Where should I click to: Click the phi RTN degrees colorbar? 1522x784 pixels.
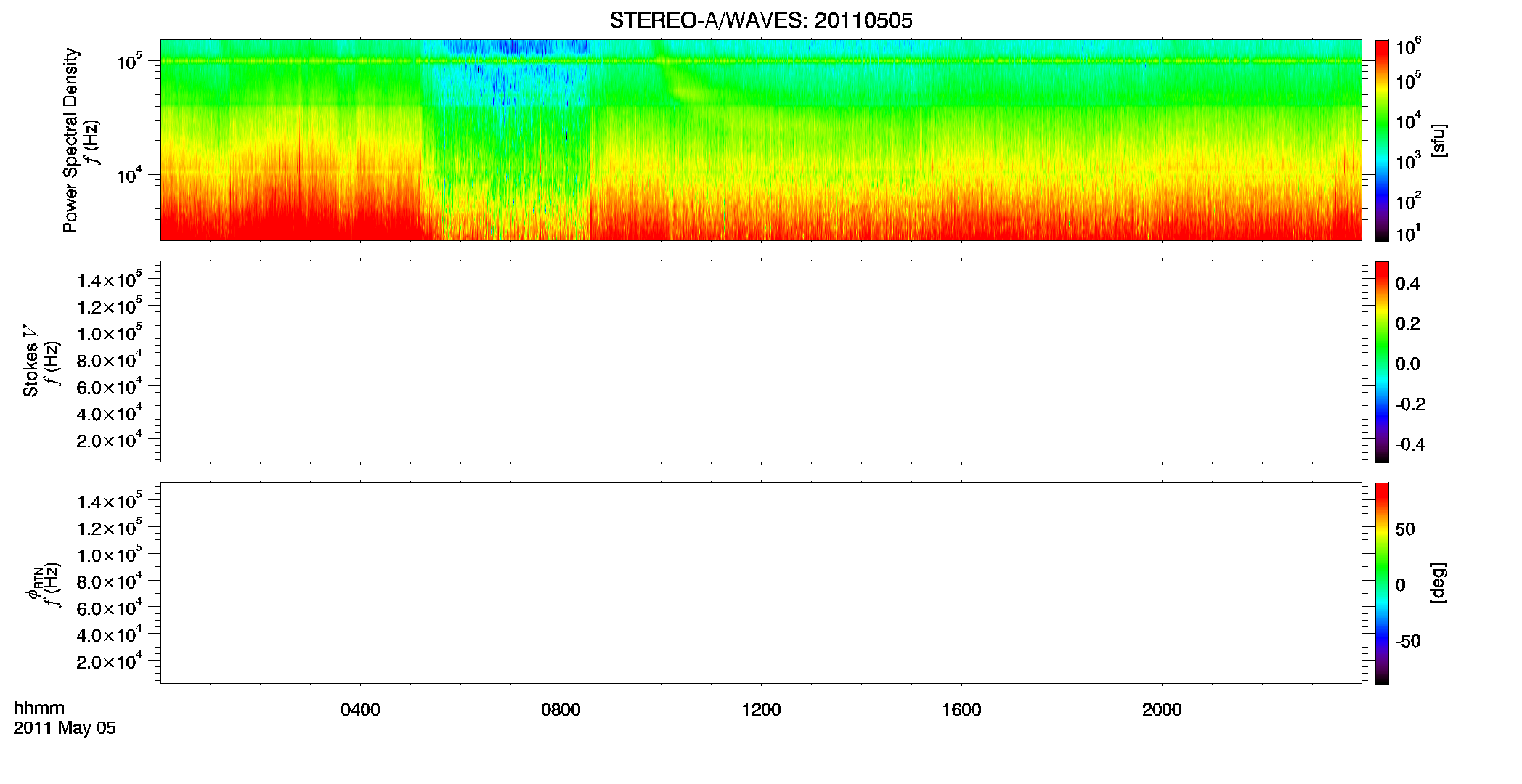pyautogui.click(x=1381, y=583)
